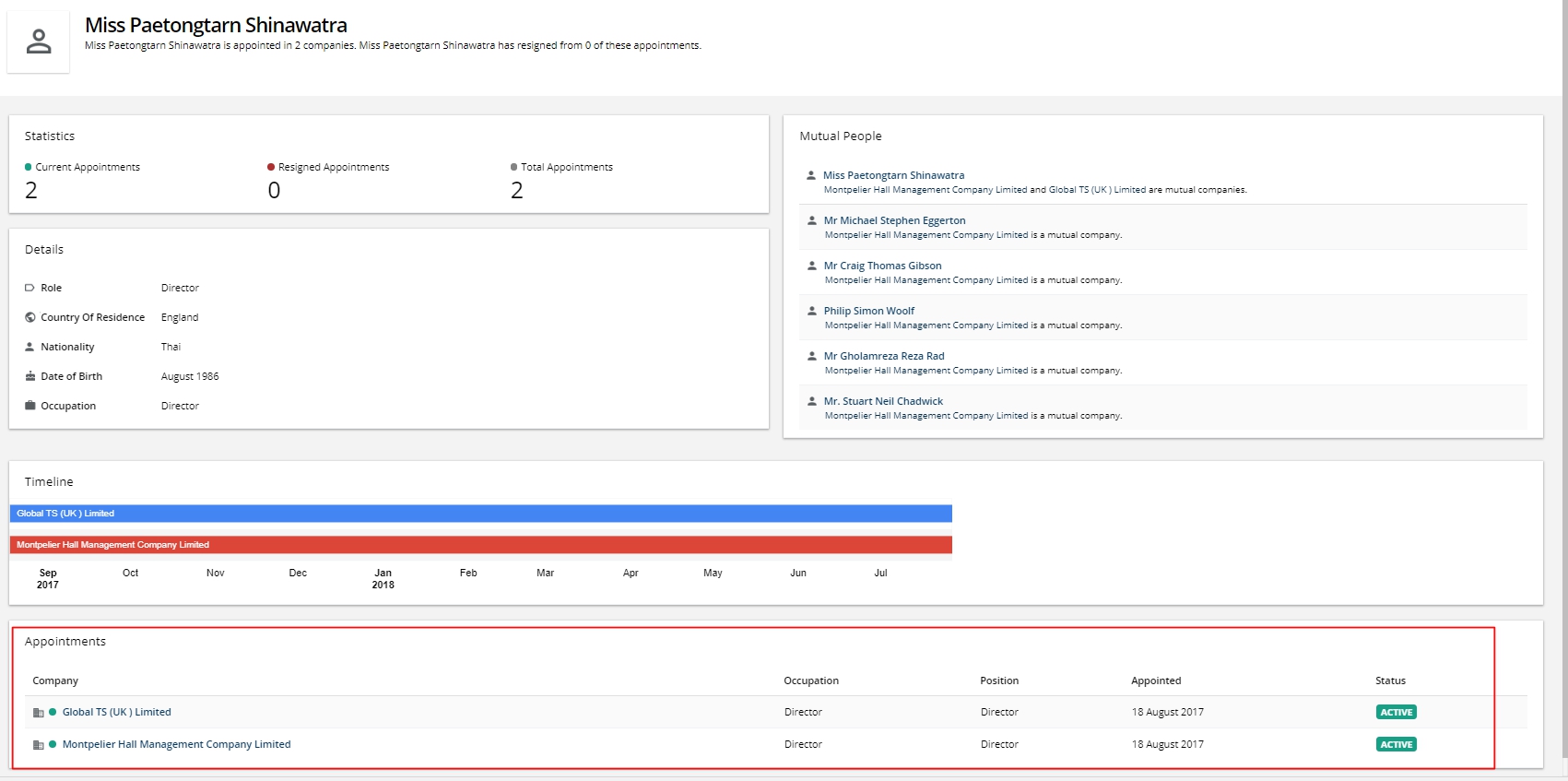Image resolution: width=1568 pixels, height=781 pixels.
Task: Click the building icon beside Montpelier Hall Management
Action: click(x=38, y=745)
